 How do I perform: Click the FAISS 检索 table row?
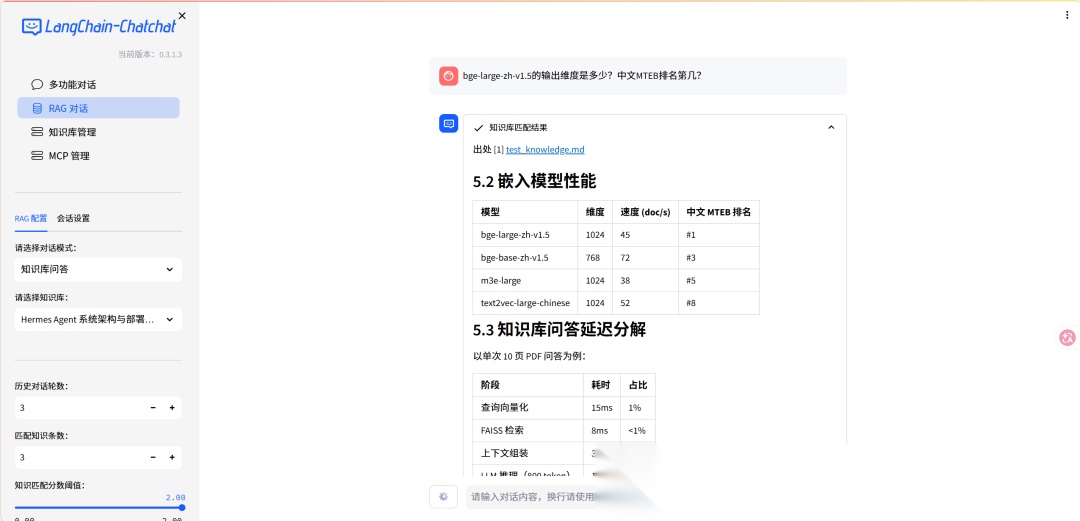(564, 431)
